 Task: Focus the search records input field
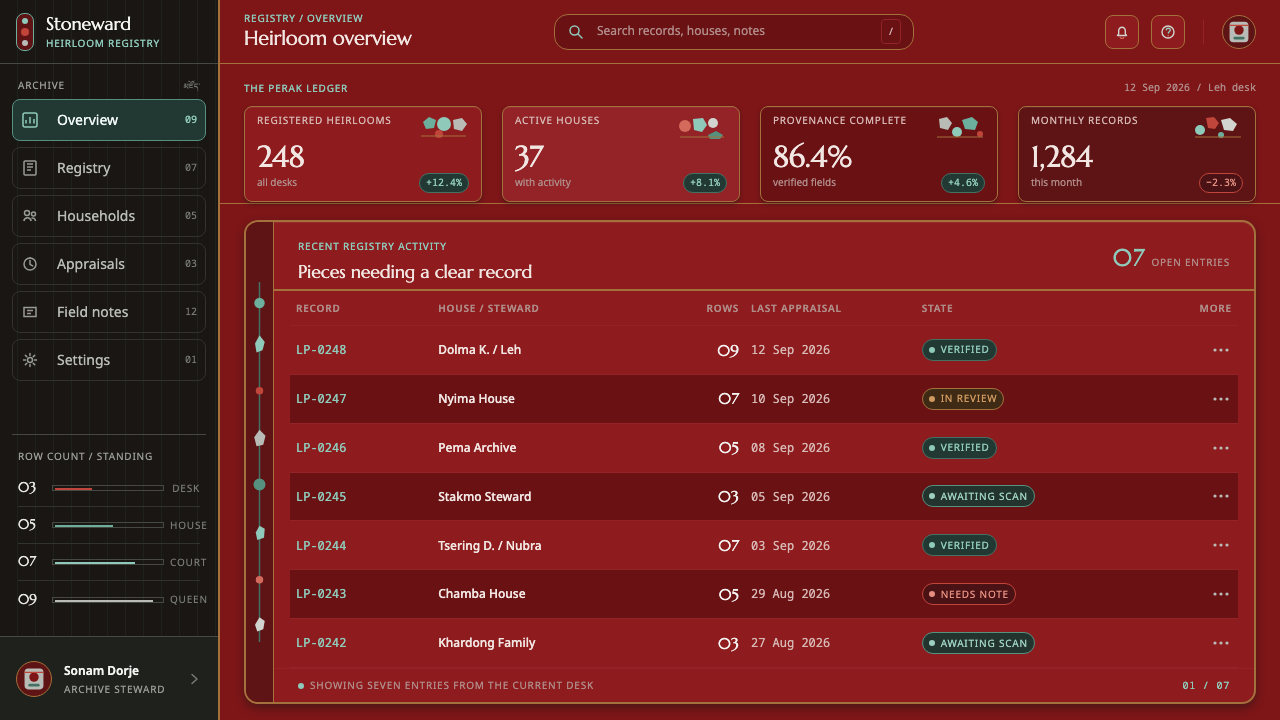pos(734,32)
